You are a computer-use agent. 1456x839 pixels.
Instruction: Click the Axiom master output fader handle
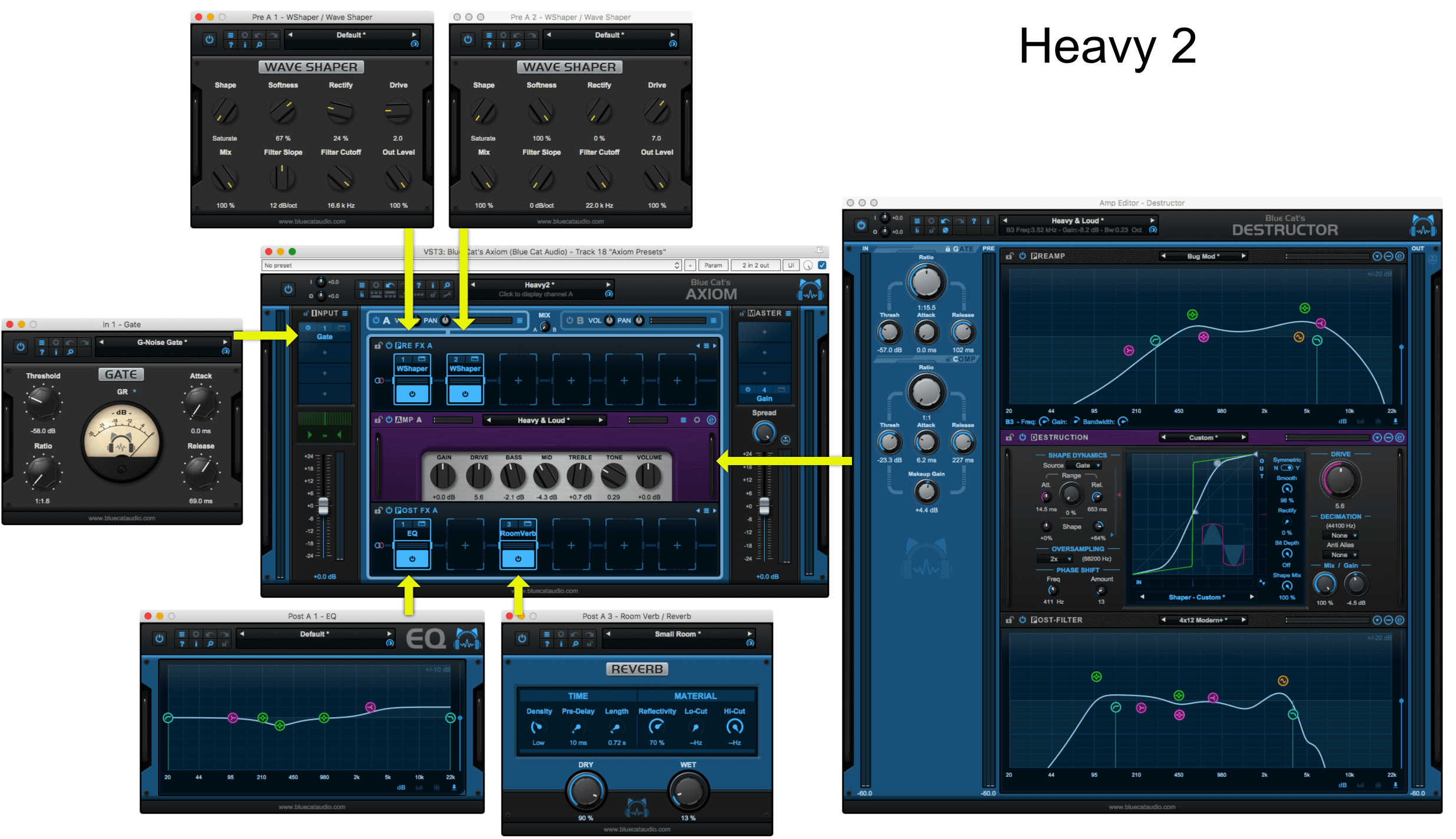764,505
